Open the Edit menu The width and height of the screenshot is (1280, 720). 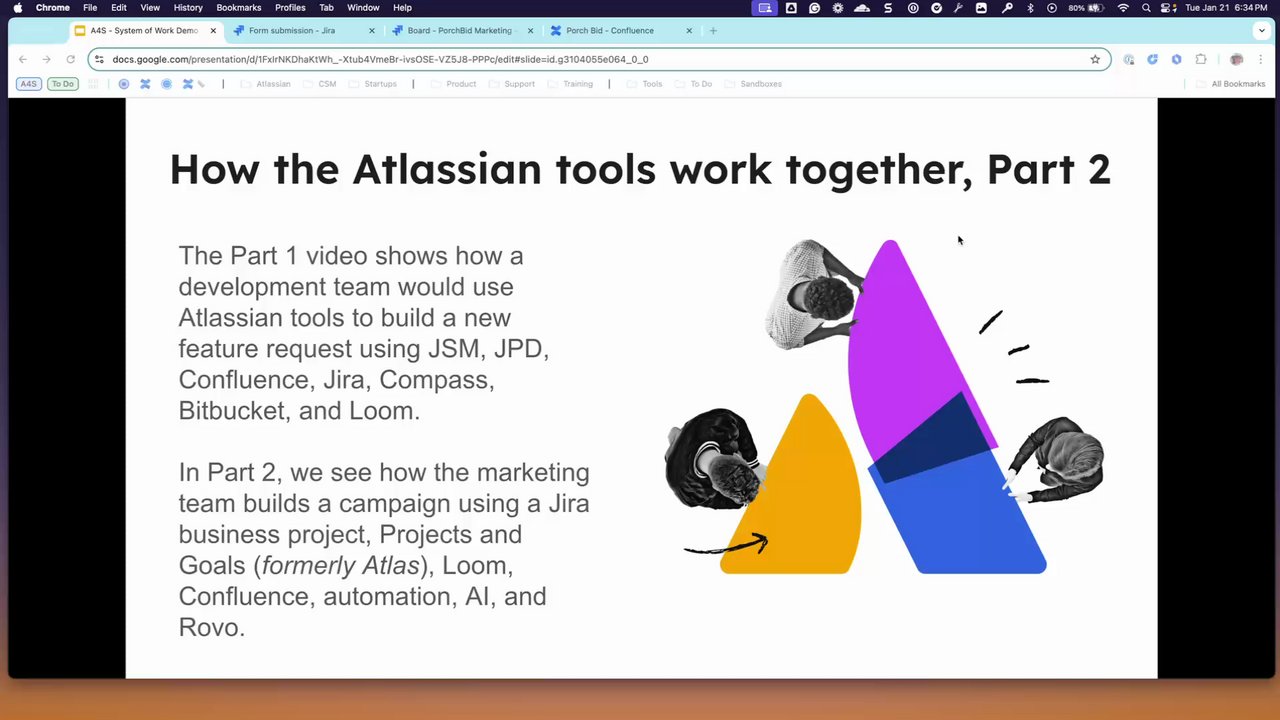pos(118,8)
